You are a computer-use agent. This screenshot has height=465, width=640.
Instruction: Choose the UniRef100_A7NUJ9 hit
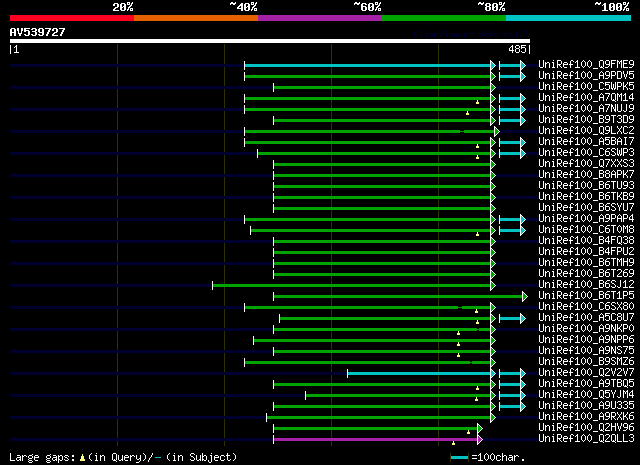586,109
